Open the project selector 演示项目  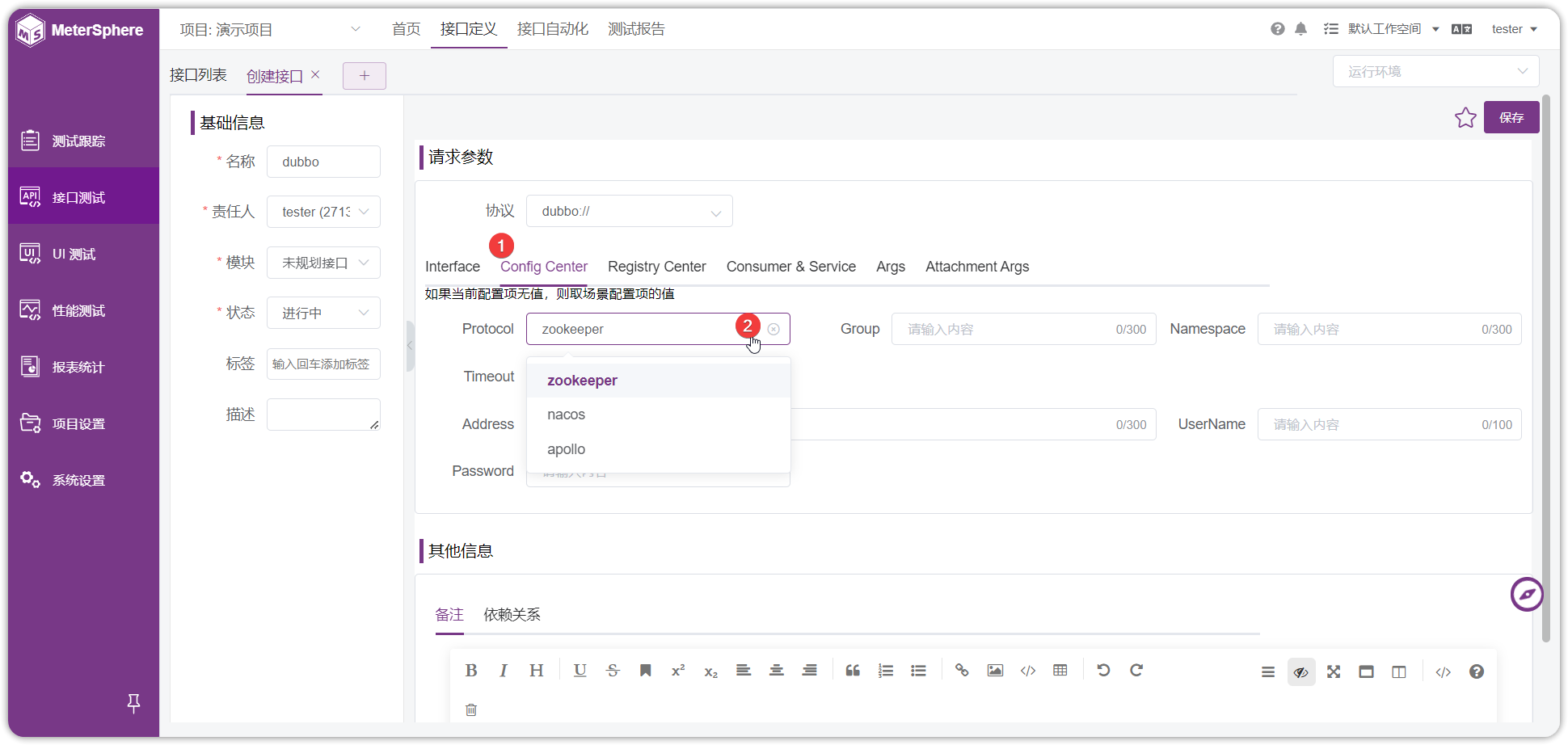(270, 29)
